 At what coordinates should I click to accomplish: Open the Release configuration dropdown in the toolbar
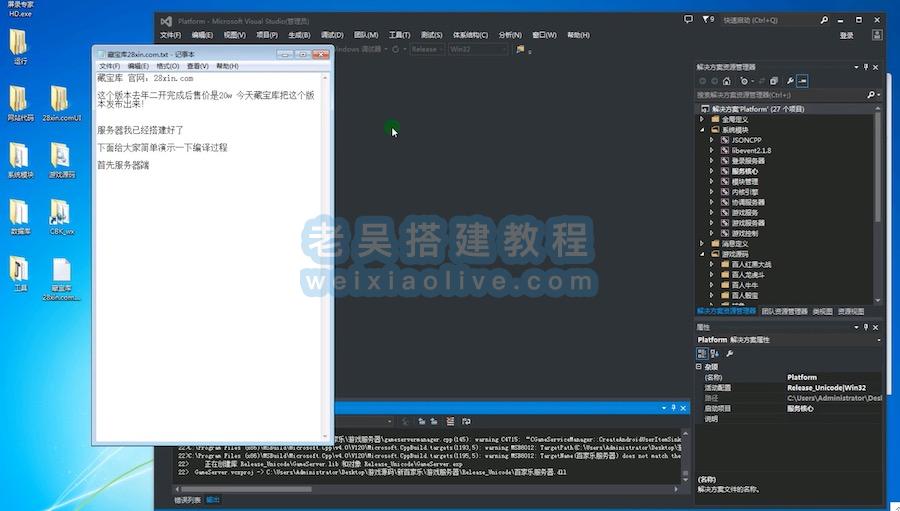click(427, 49)
